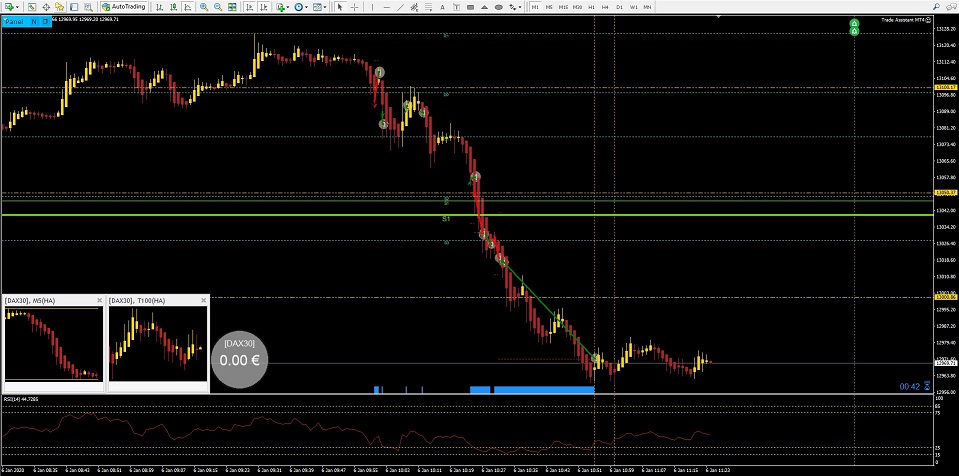Switch to W1 timeframe
The width and height of the screenshot is (959, 476).
pos(634,7)
